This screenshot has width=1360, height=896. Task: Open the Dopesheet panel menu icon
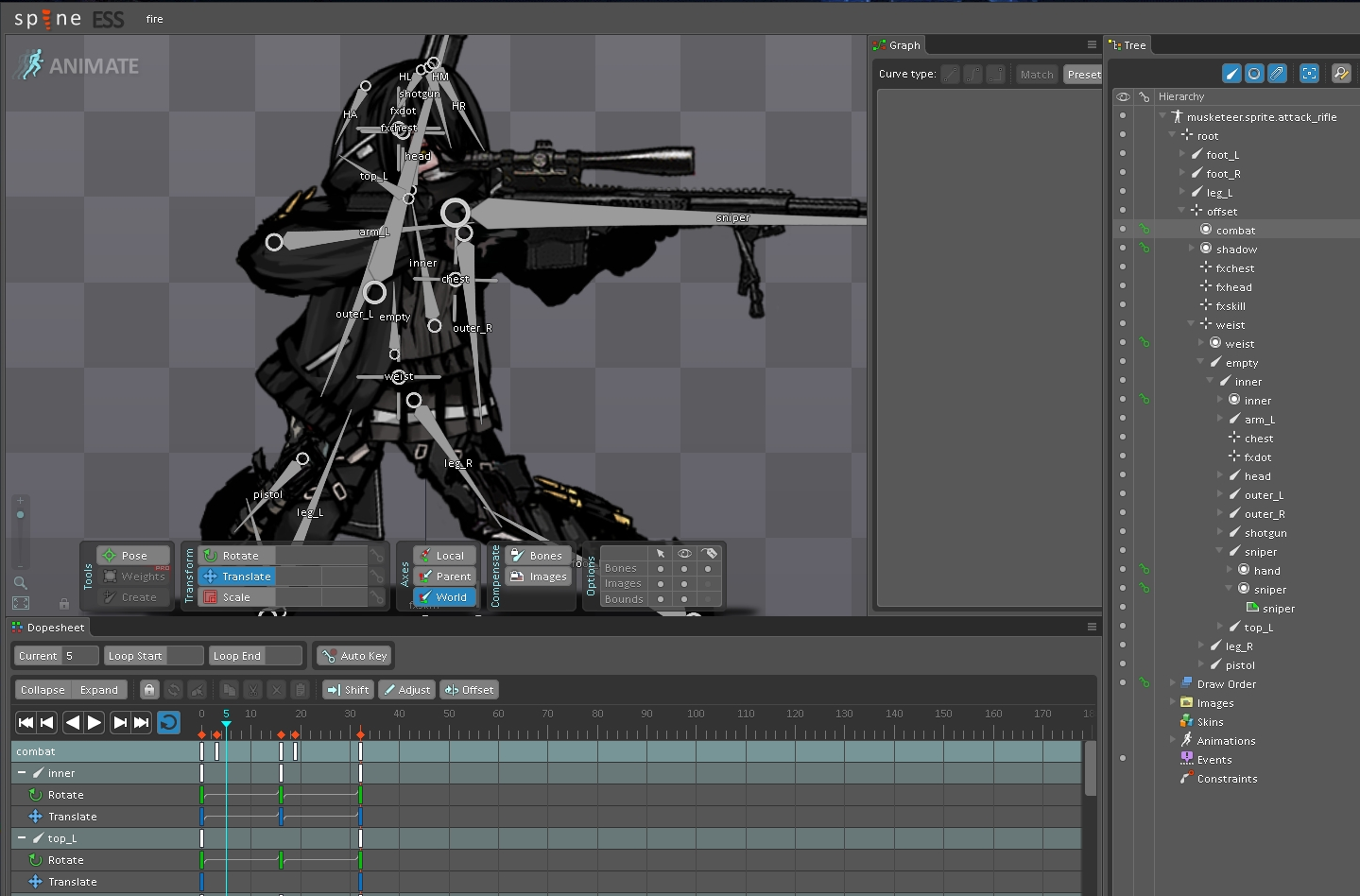click(x=1092, y=627)
